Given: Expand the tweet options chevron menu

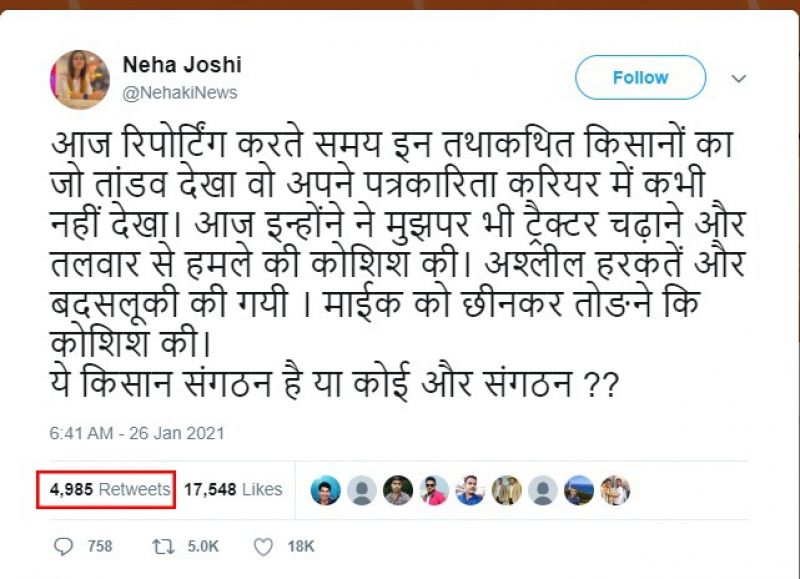Looking at the screenshot, I should point(739,78).
